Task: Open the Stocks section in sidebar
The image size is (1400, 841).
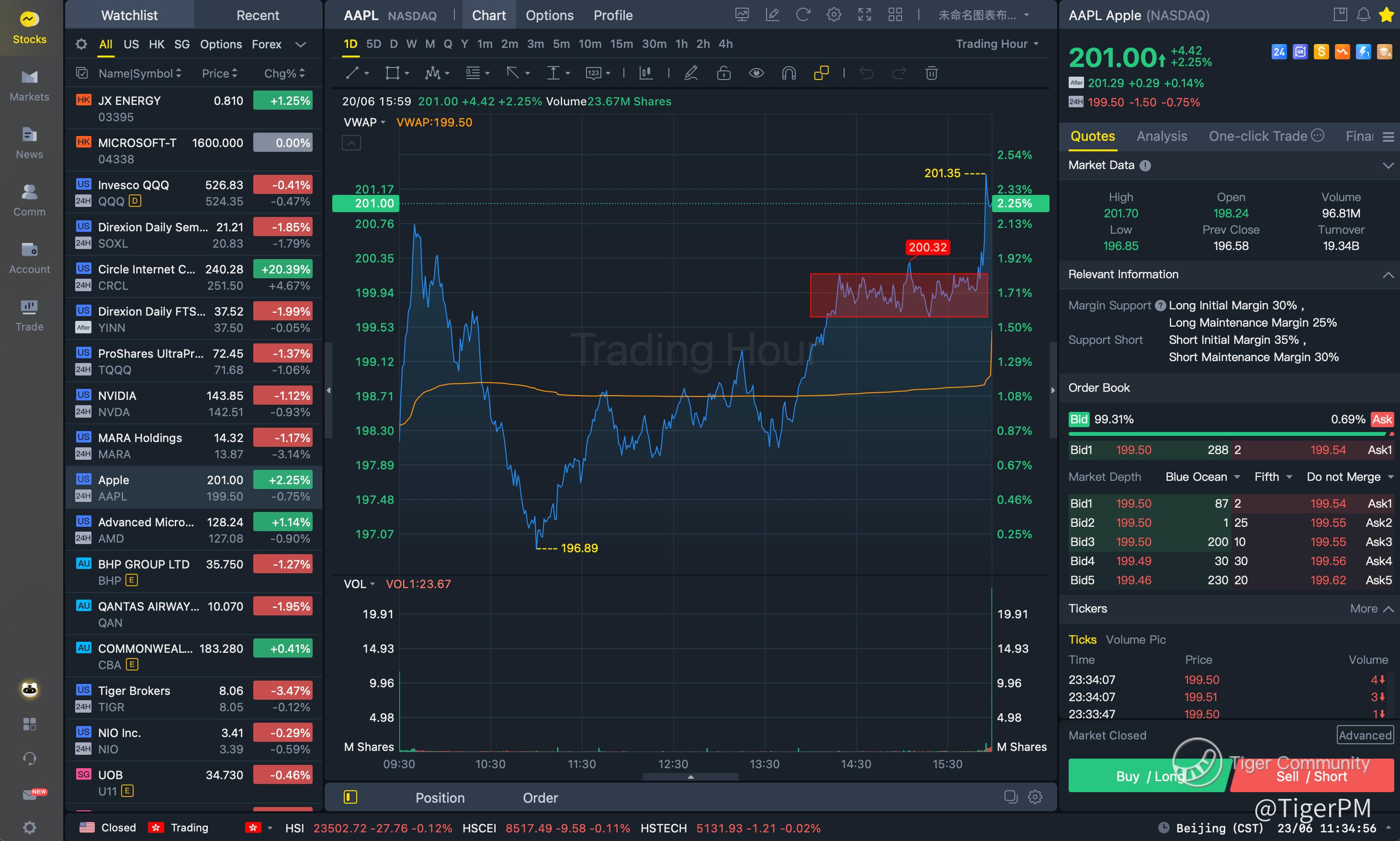Action: click(x=30, y=28)
